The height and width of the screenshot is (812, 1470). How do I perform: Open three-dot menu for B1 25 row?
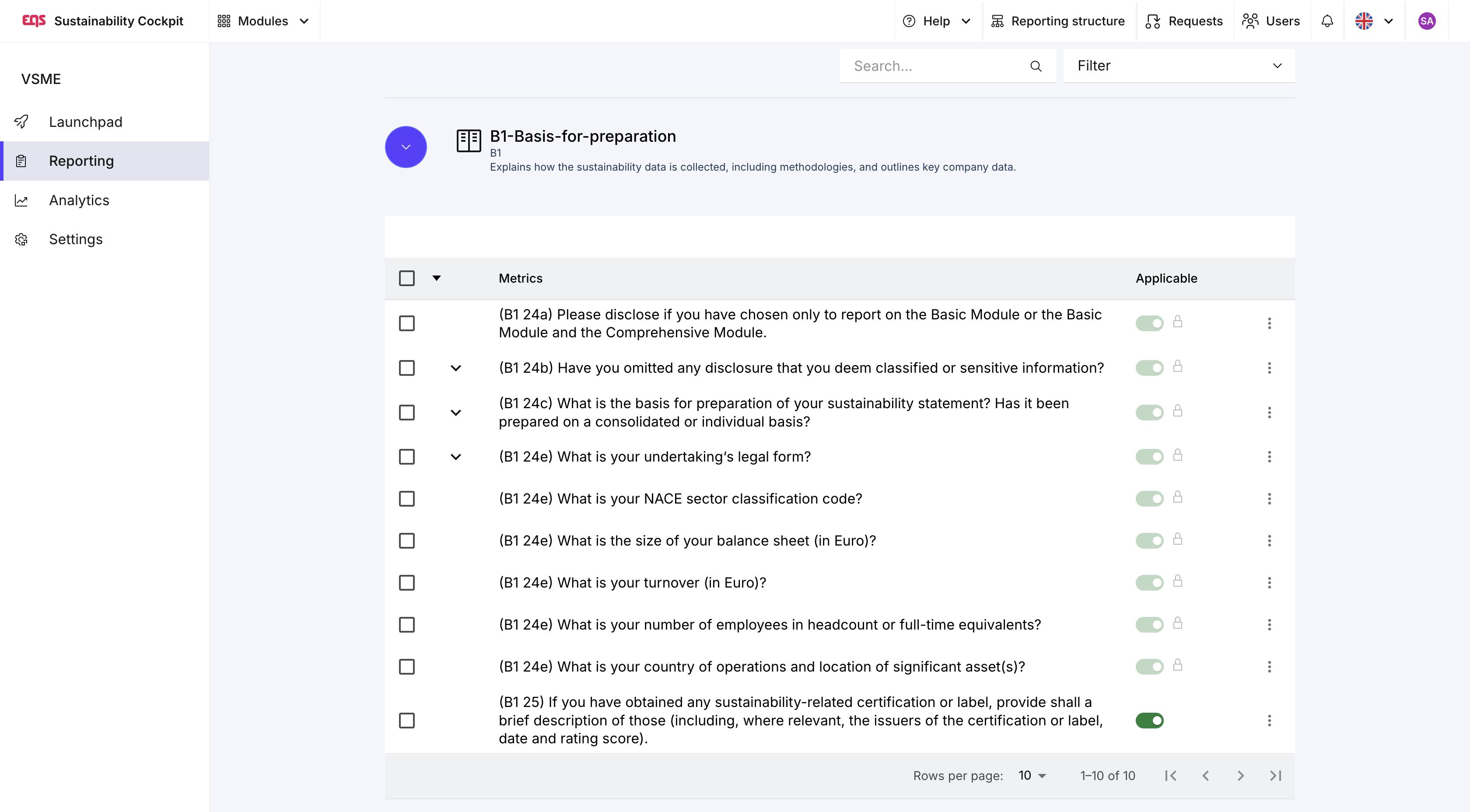[1269, 721]
